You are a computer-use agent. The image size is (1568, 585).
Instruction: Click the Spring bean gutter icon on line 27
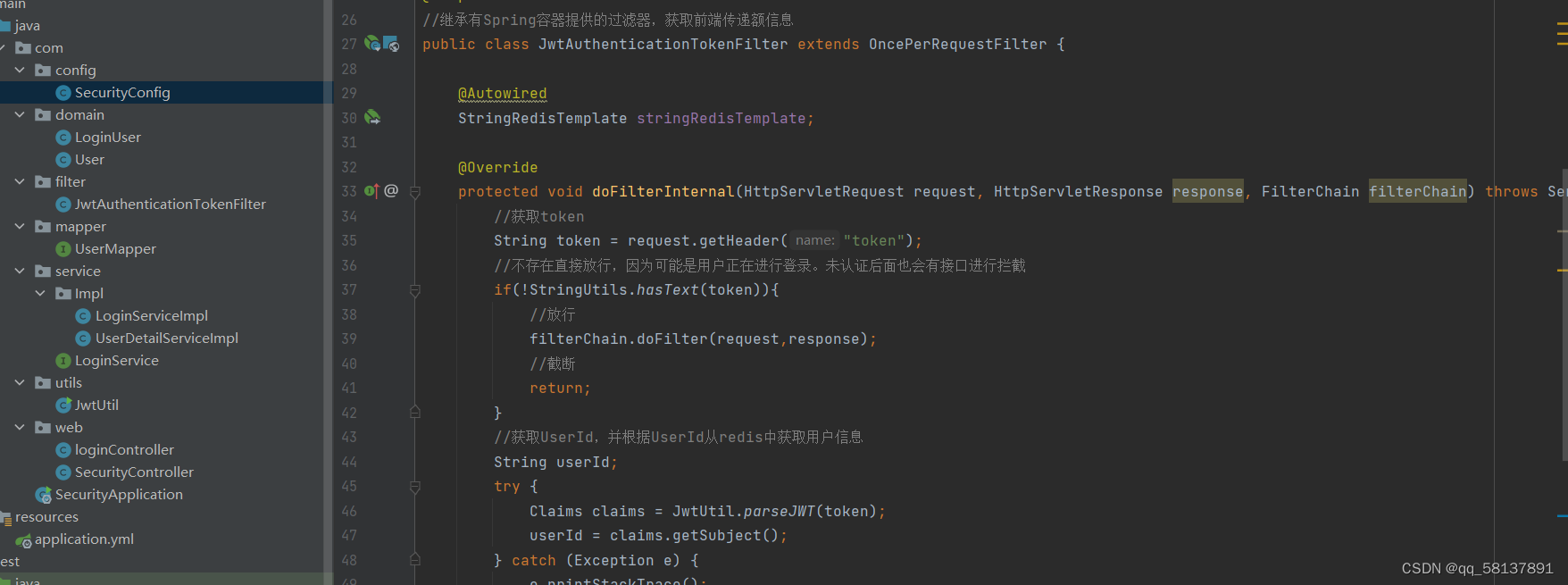[371, 43]
